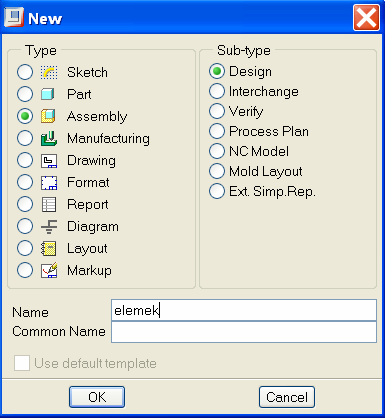Click the Part cube icon
Image resolution: width=385 pixels, height=418 pixels.
click(48, 94)
